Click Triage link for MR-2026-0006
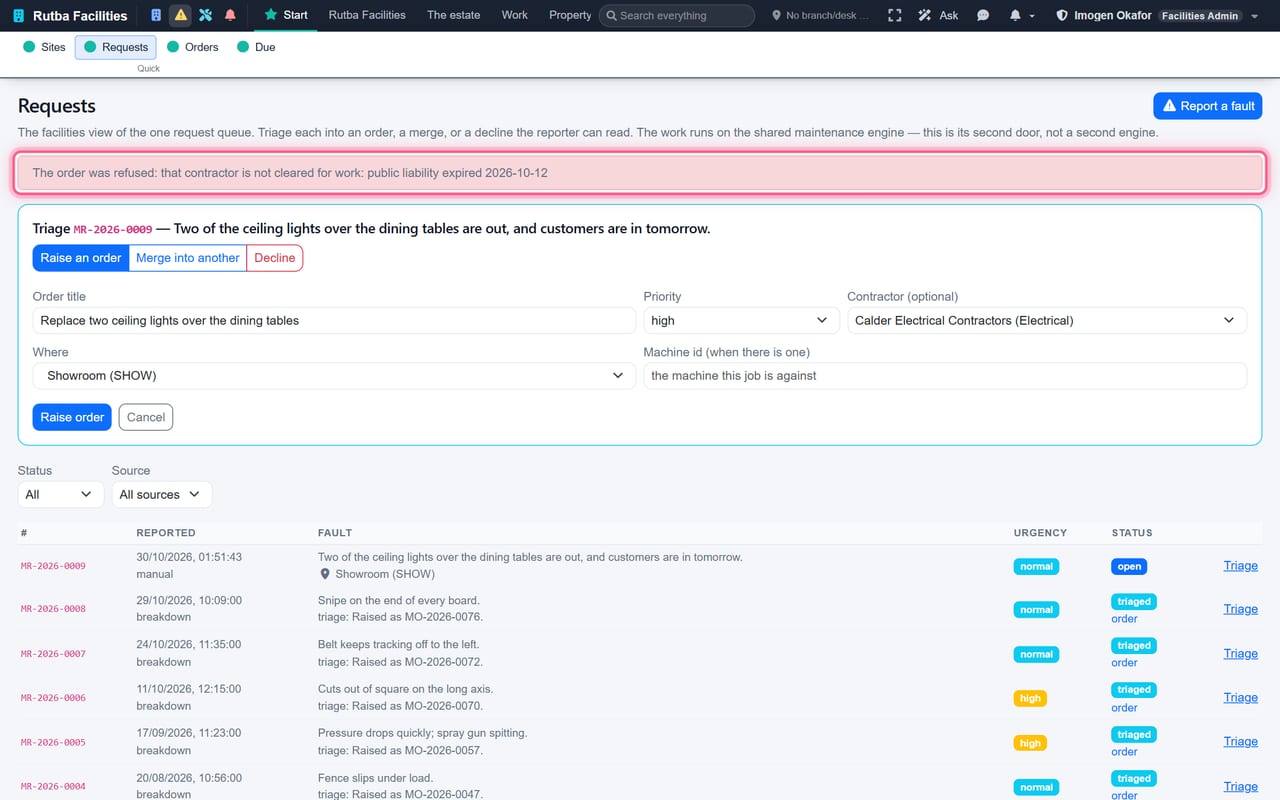 1240,697
